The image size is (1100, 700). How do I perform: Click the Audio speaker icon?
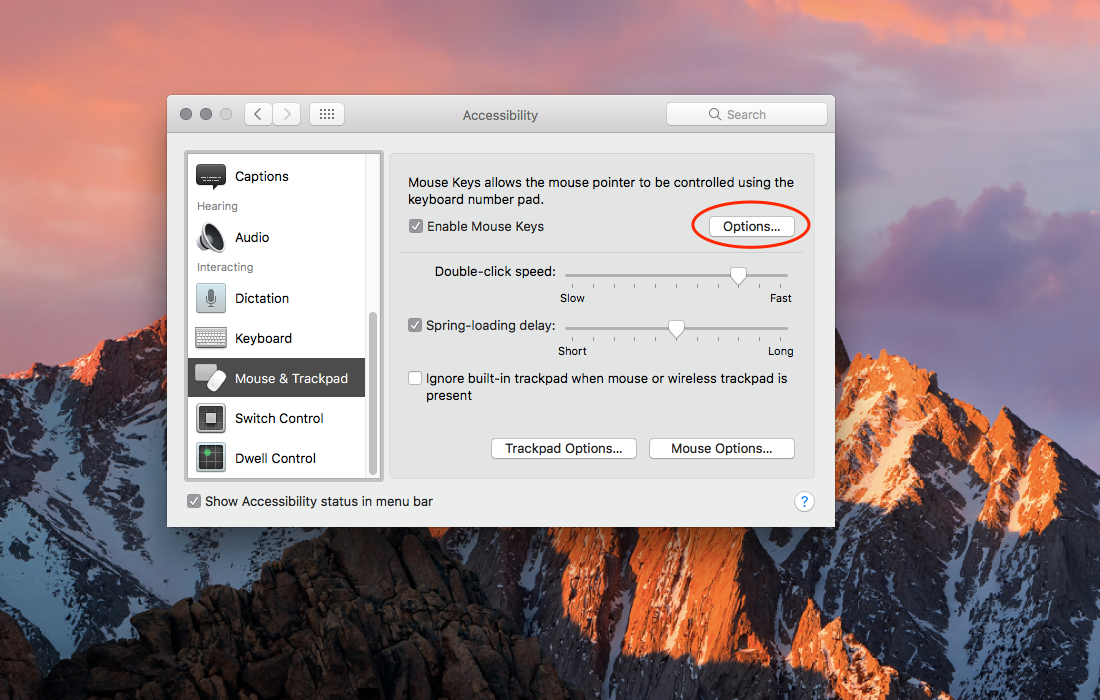pyautogui.click(x=210, y=237)
